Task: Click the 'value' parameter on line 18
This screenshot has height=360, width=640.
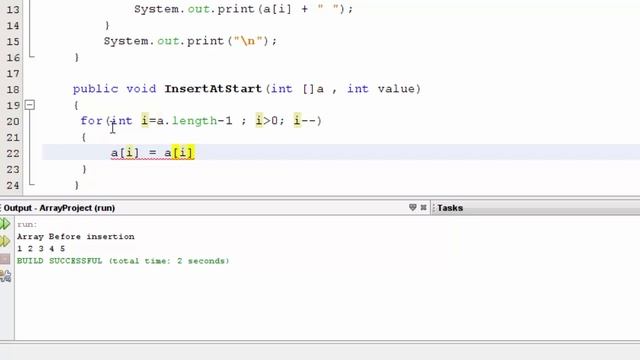Action: [x=396, y=89]
